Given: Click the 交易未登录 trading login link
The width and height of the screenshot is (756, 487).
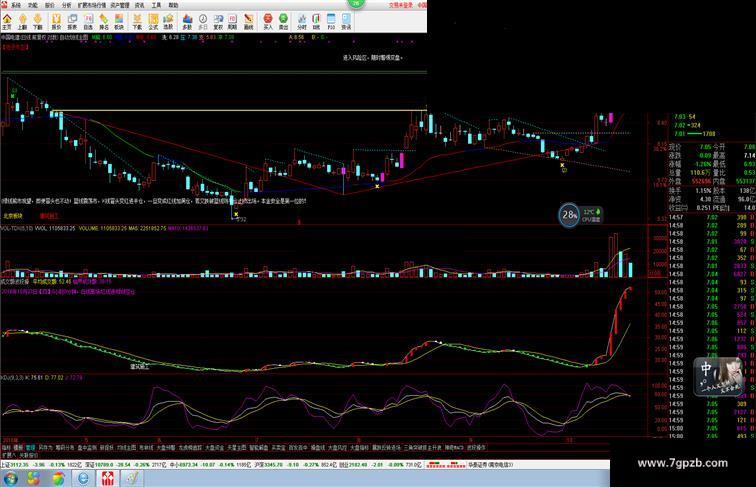Looking at the screenshot, I should (401, 5).
